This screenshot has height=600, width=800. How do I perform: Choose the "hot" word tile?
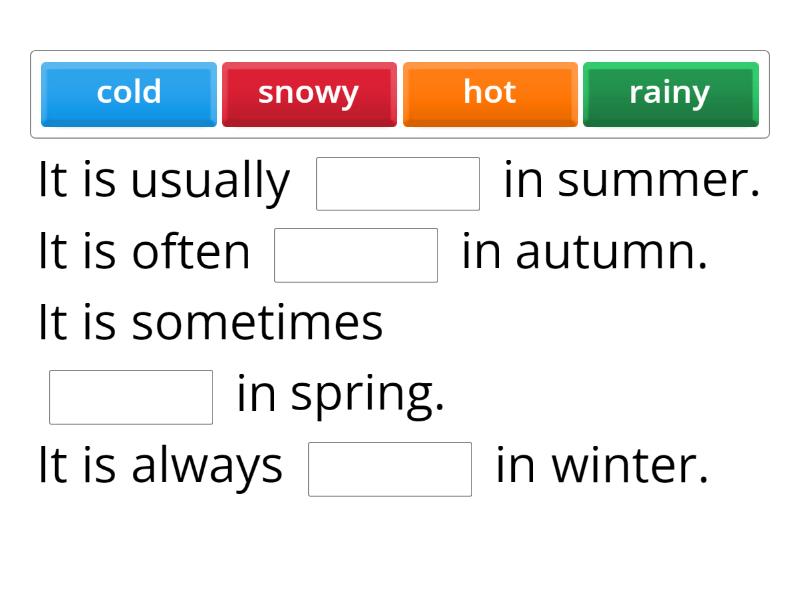click(490, 94)
